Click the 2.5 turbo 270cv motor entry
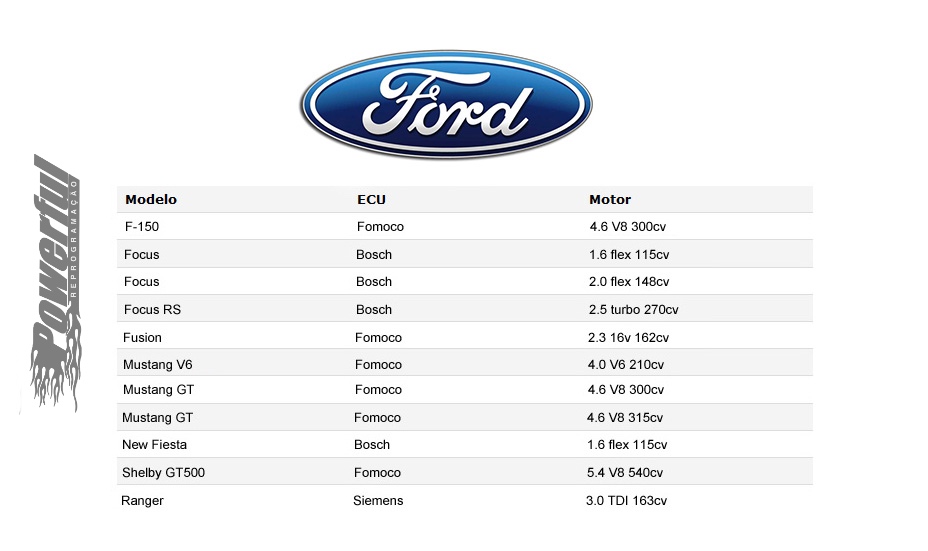 pyautogui.click(x=633, y=310)
